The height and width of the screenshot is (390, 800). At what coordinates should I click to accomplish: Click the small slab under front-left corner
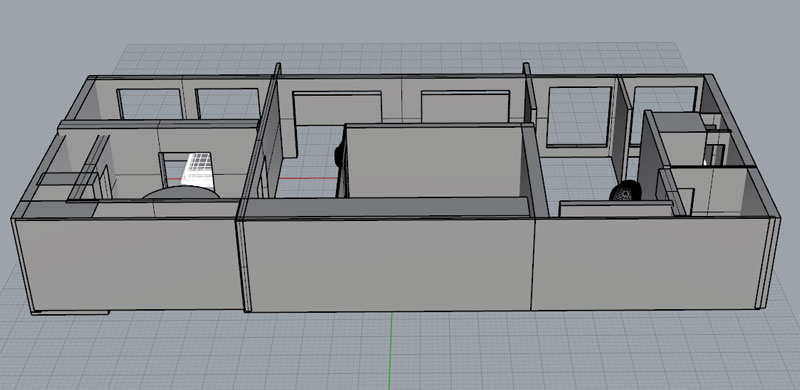pyautogui.click(x=70, y=312)
